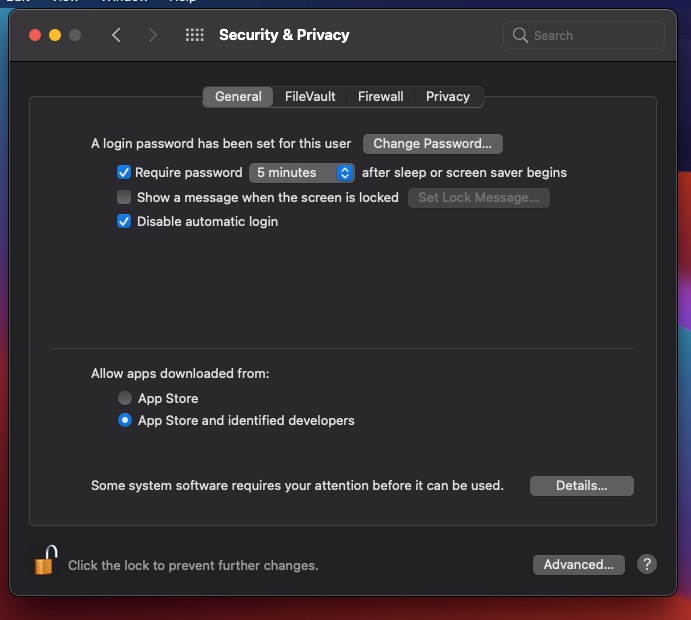The image size is (691, 620).
Task: Click the orange padlock icon
Action: pos(46,560)
